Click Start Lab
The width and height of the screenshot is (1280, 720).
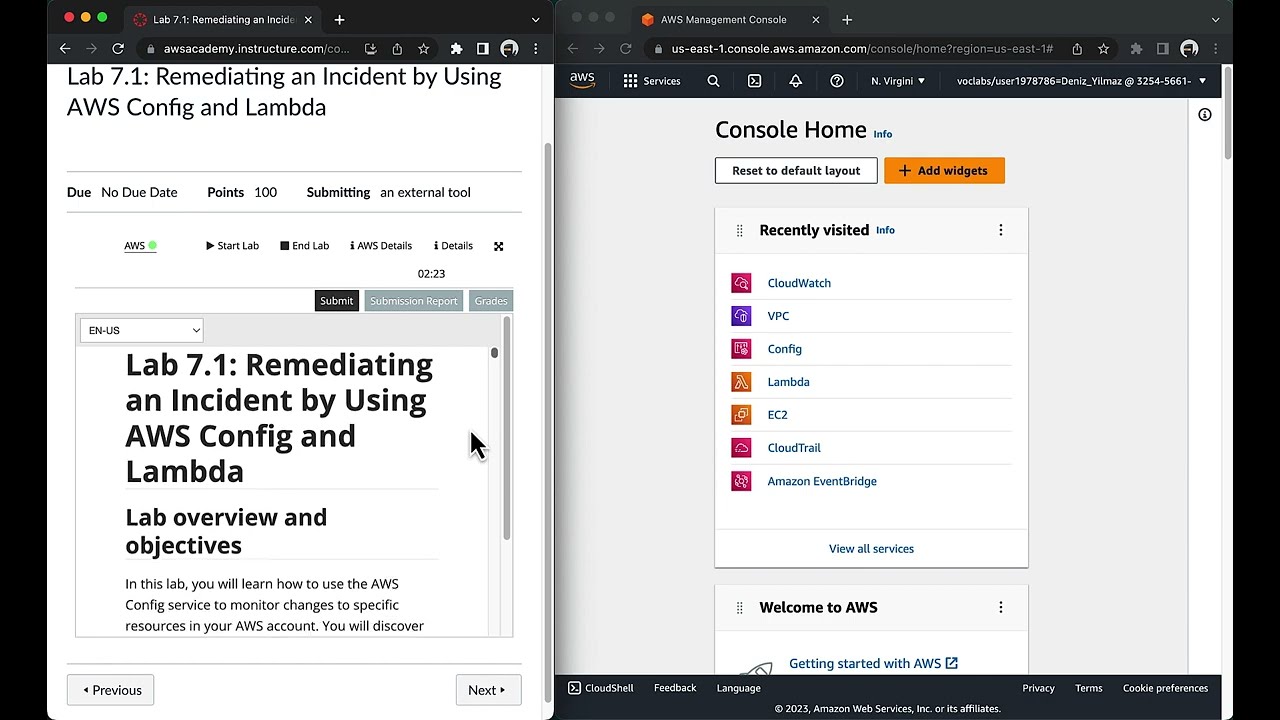click(232, 246)
